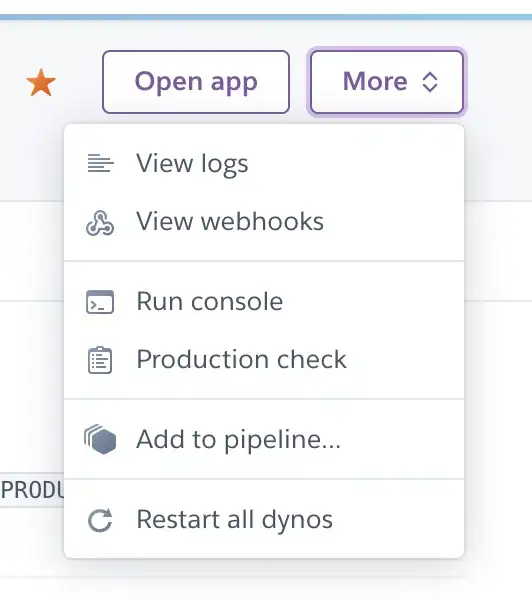The width and height of the screenshot is (532, 600).
Task: Click the terminal console icon
Action: pos(100,302)
